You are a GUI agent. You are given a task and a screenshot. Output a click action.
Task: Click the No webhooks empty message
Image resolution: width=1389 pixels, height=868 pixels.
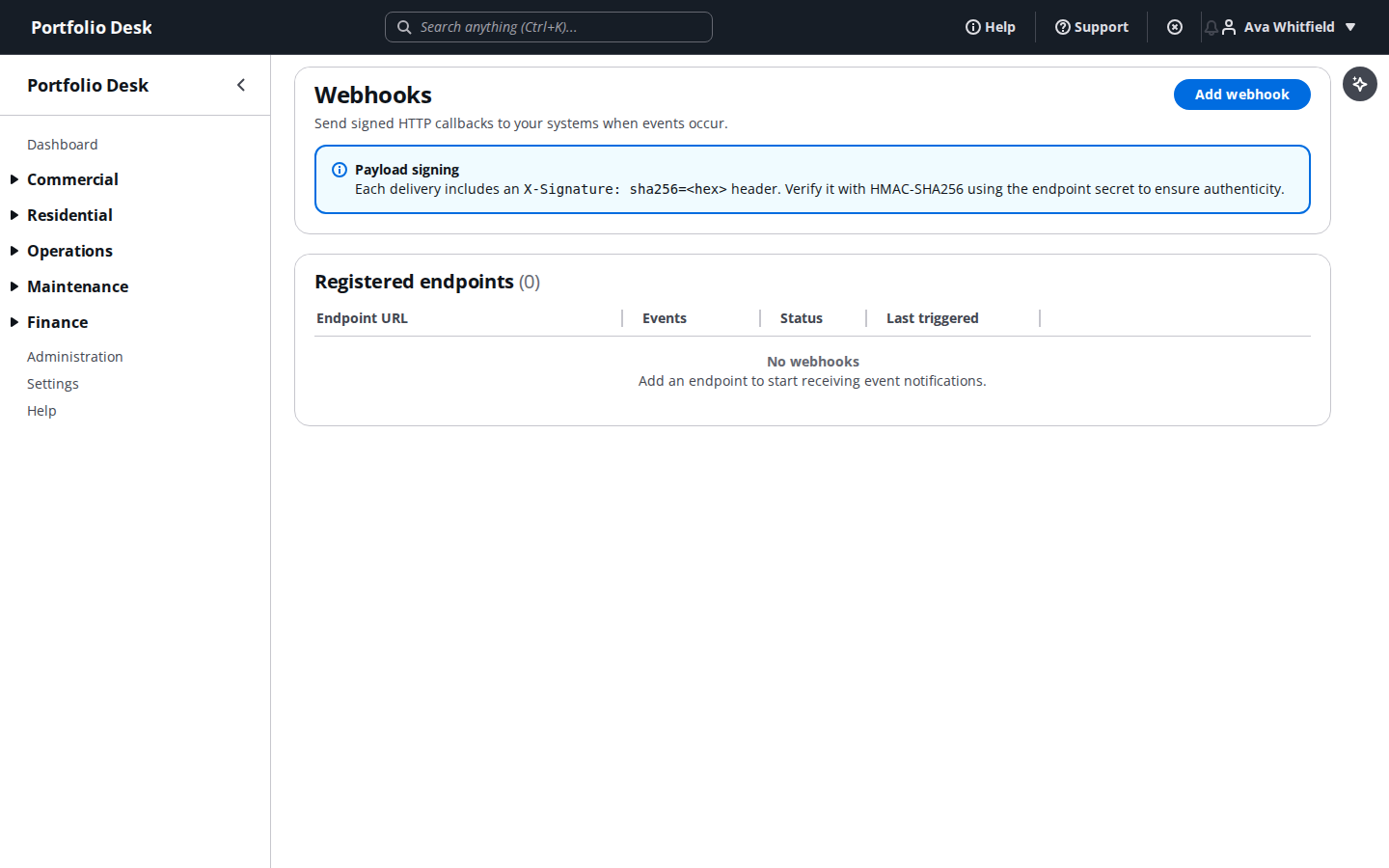pyautogui.click(x=813, y=362)
